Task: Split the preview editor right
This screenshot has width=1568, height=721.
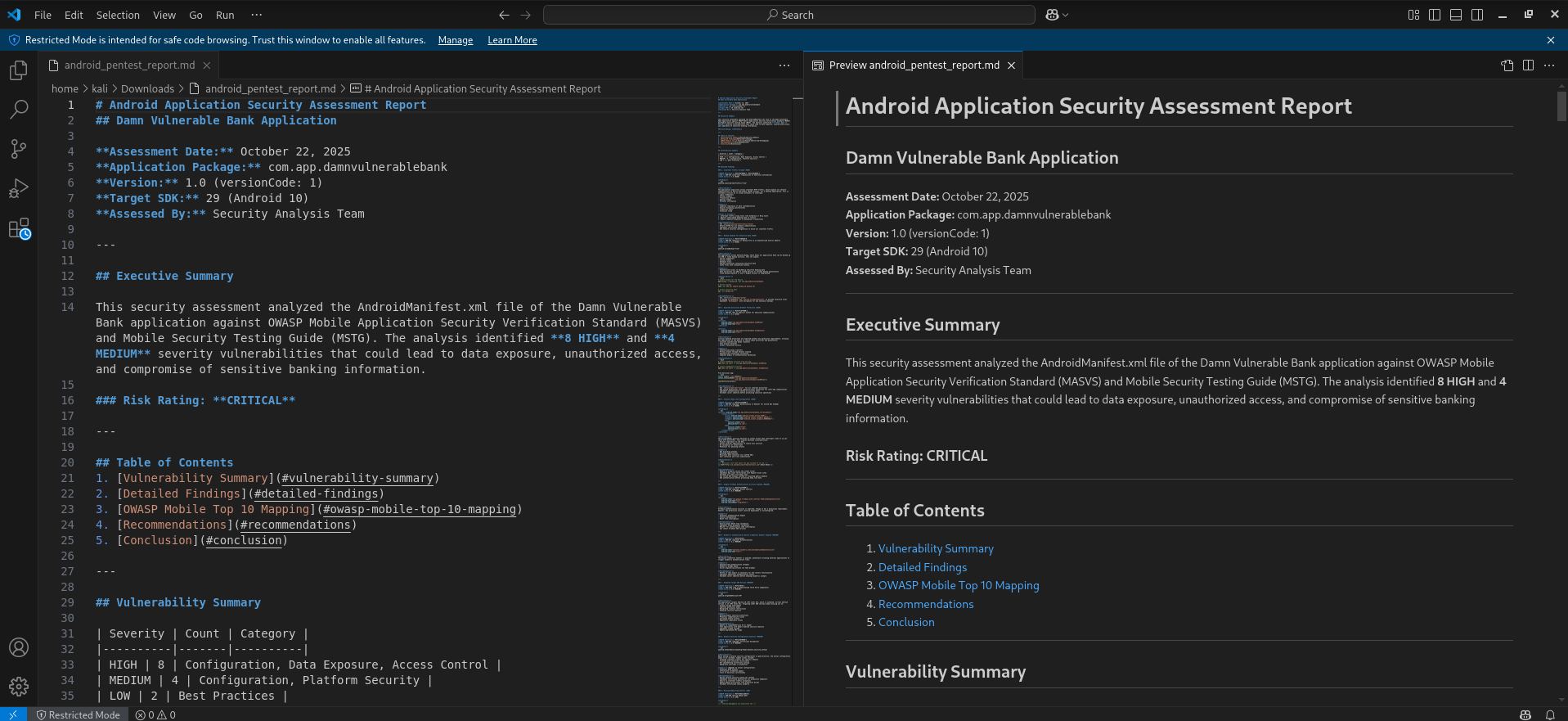Action: point(1529,65)
